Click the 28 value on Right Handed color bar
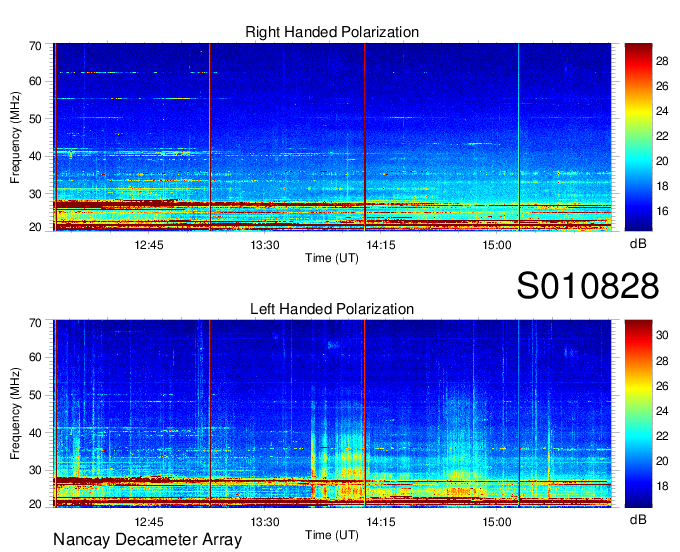 pyautogui.click(x=662, y=61)
